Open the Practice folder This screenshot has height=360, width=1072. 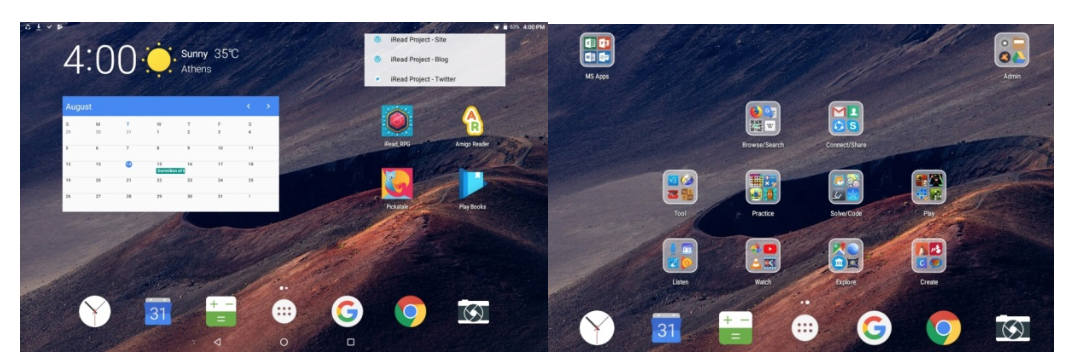(x=763, y=187)
